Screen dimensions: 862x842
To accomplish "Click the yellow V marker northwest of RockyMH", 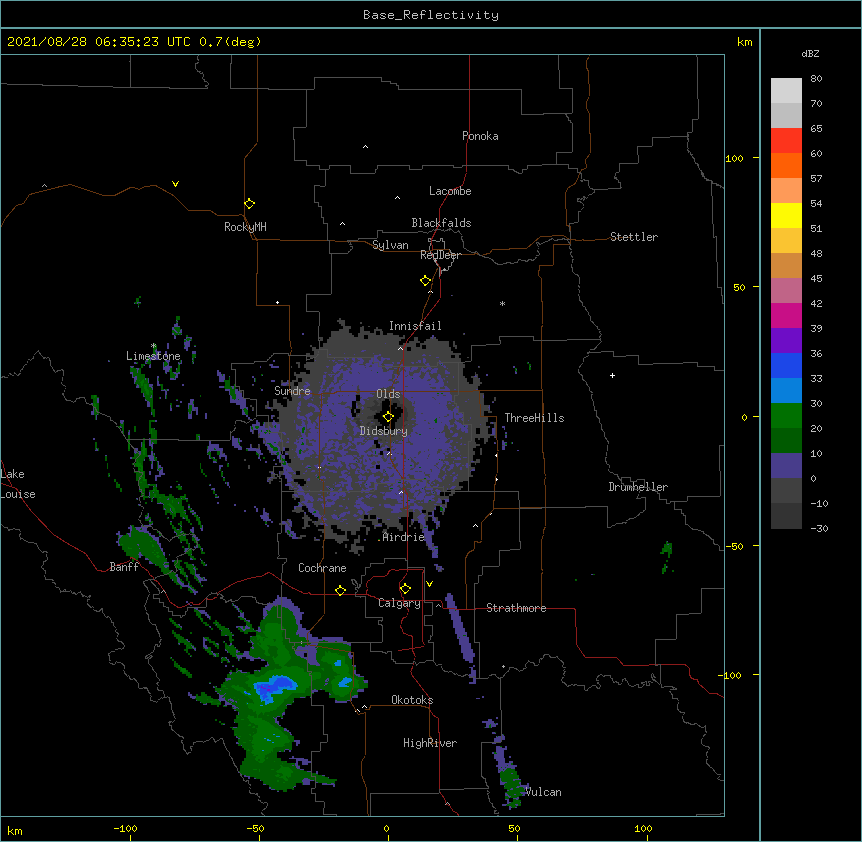I will point(175,184).
